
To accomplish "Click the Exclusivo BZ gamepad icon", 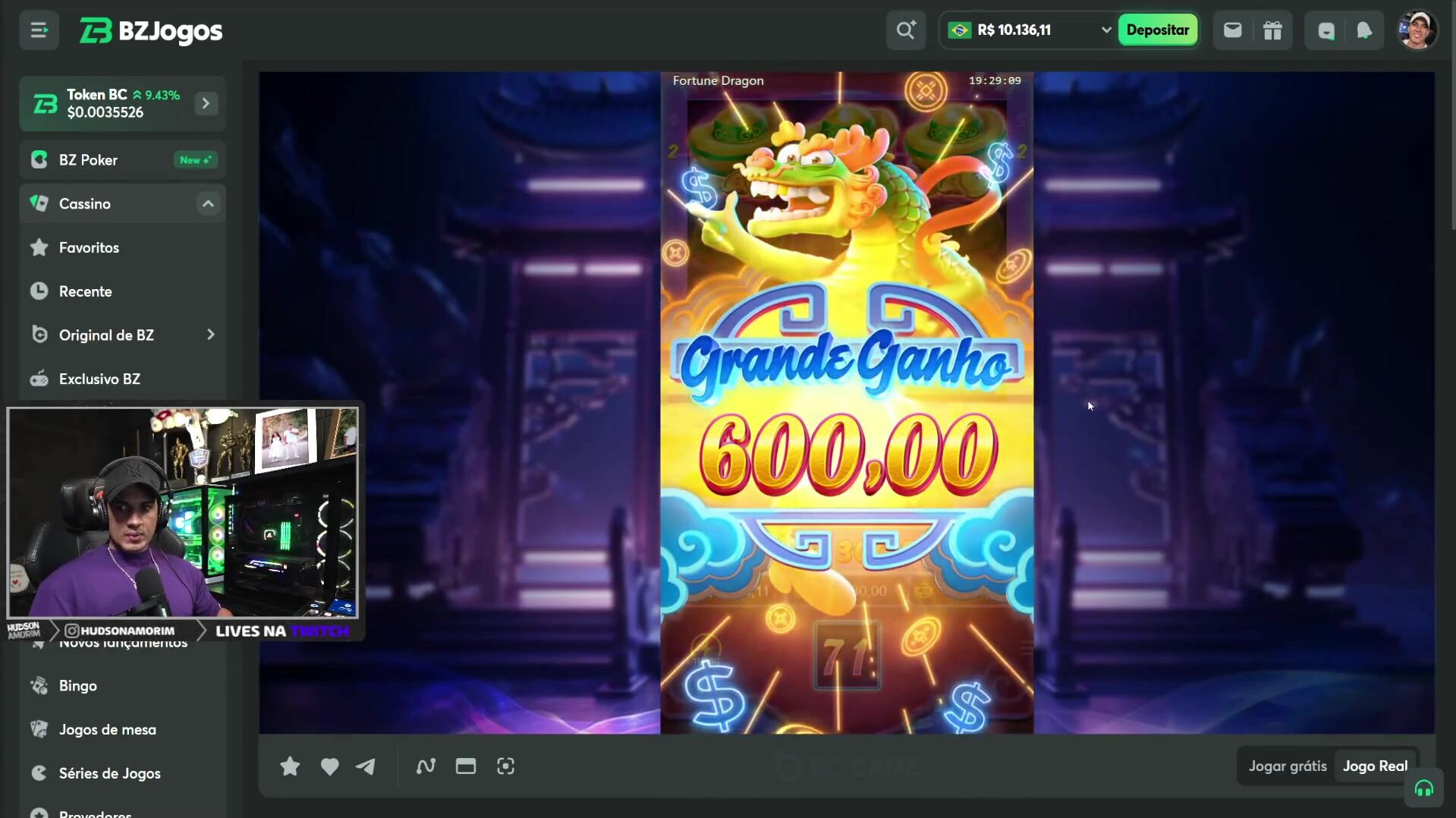I will (39, 378).
